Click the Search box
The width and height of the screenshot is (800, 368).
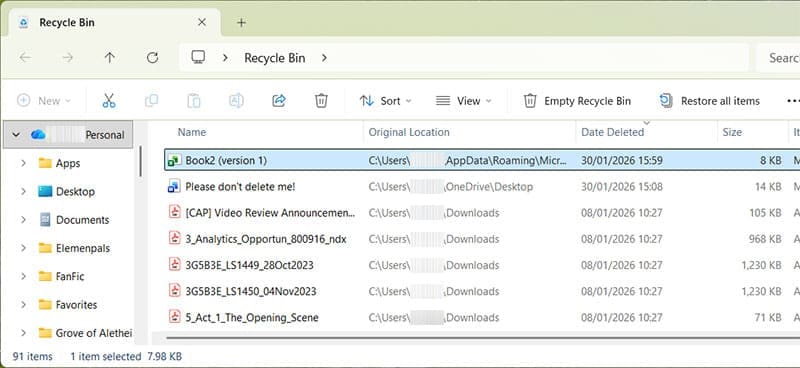click(x=778, y=58)
